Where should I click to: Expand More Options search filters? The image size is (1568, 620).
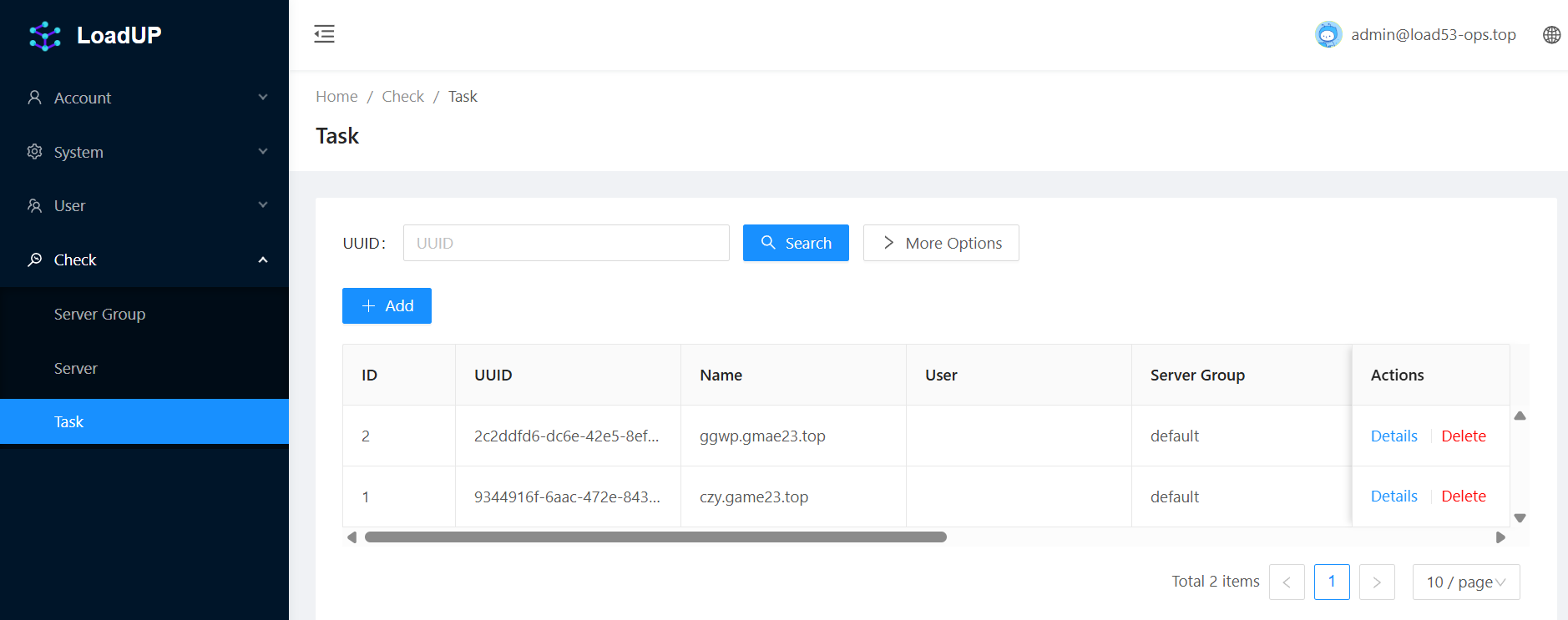pyautogui.click(x=941, y=243)
